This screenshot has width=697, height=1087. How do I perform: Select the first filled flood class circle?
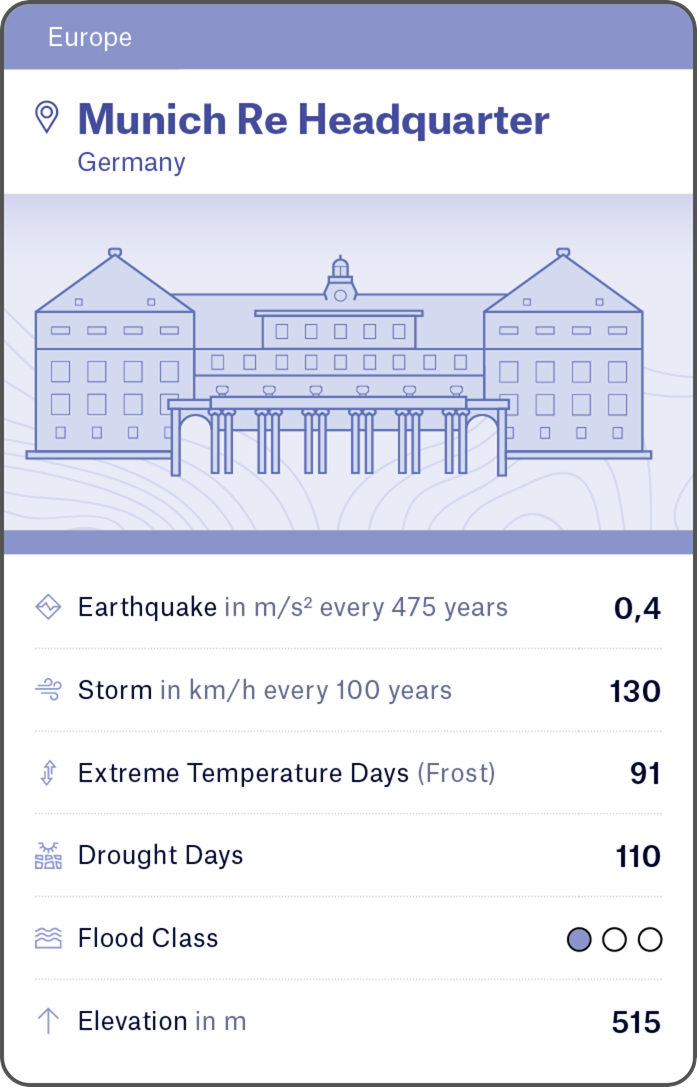click(x=579, y=939)
